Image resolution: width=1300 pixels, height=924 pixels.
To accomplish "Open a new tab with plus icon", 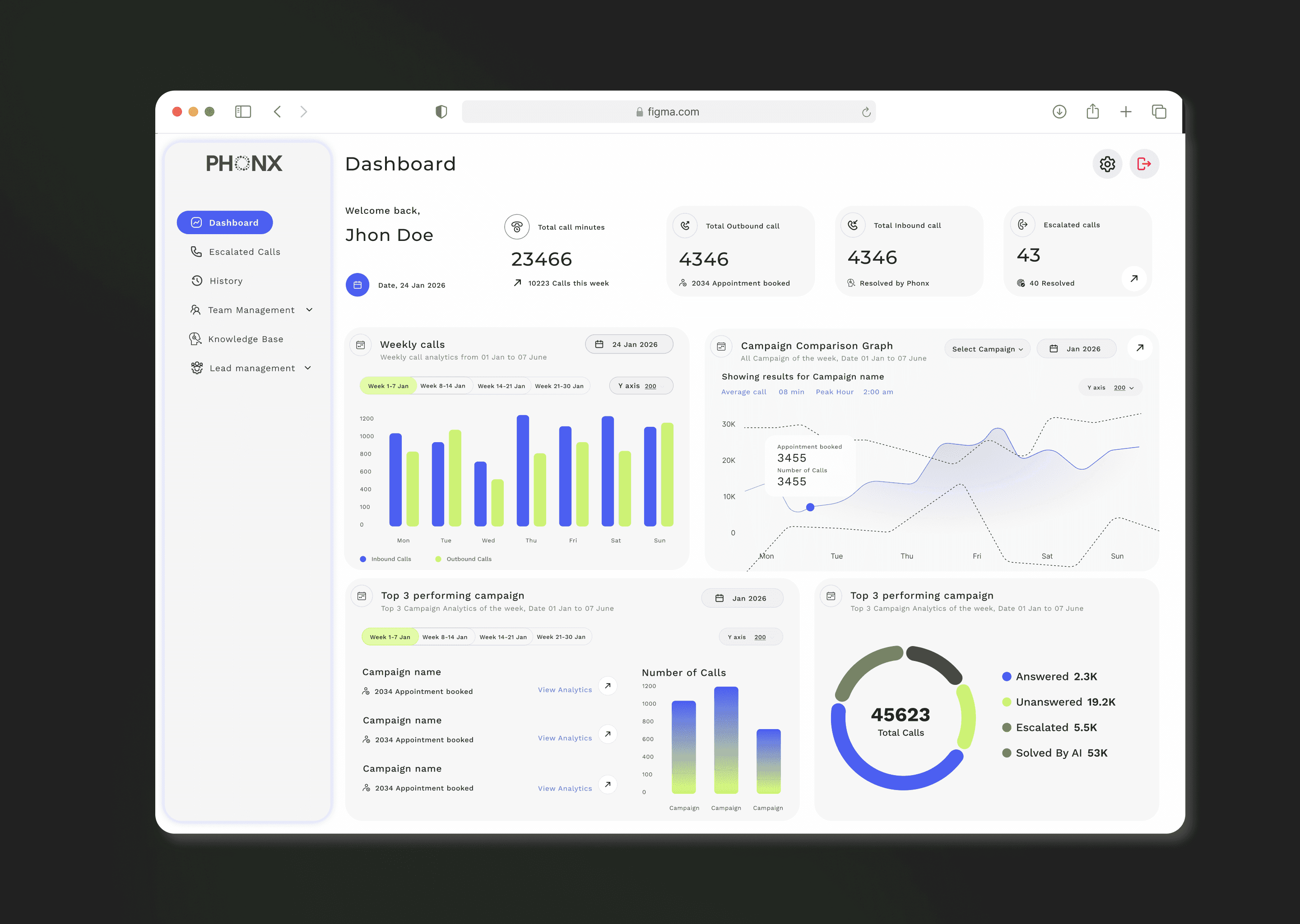I will pyautogui.click(x=1126, y=111).
